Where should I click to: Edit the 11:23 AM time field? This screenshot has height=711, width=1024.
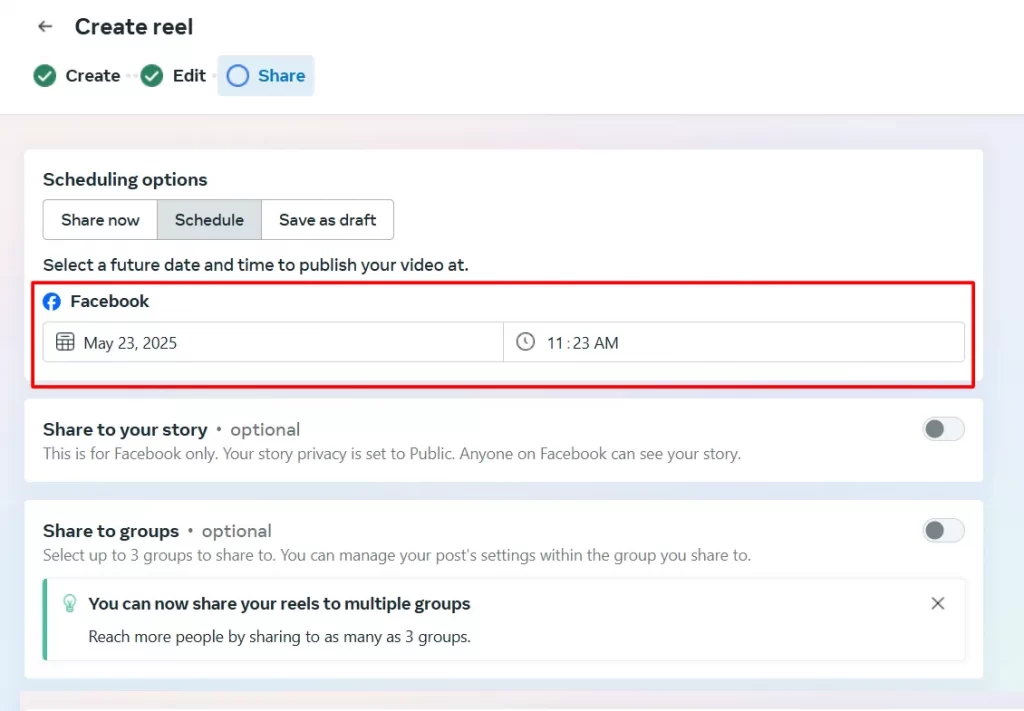click(x=734, y=342)
